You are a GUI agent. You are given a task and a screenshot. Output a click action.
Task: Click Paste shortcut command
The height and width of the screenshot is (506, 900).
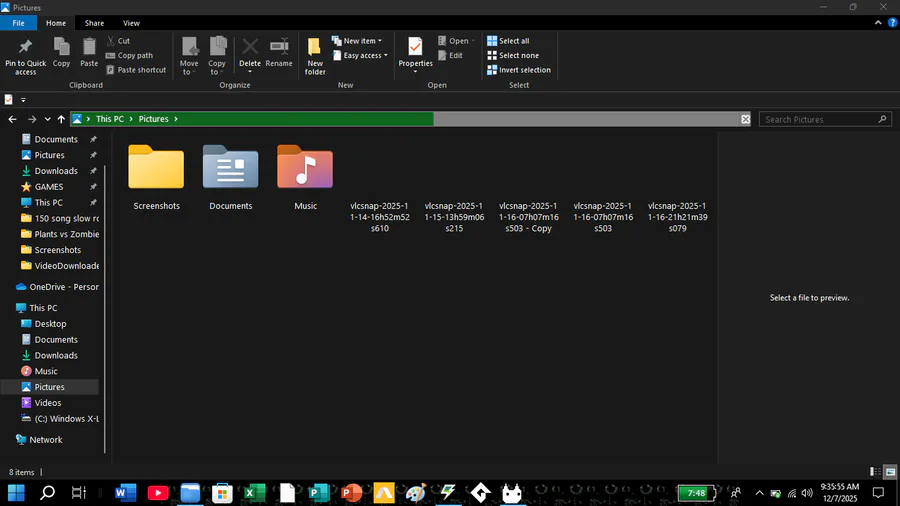[136, 69]
